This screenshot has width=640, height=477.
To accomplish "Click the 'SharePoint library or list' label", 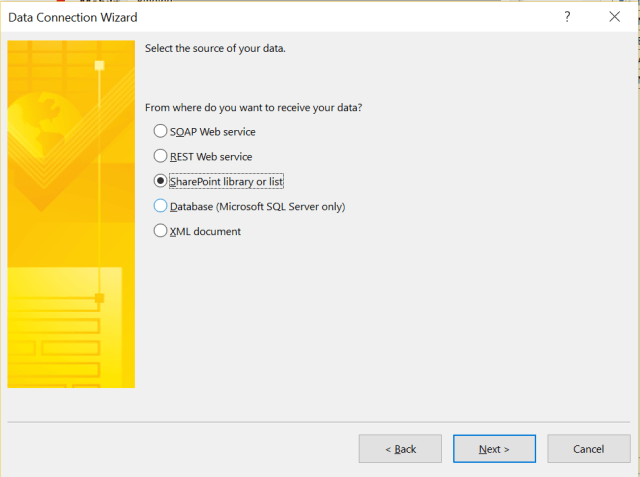I will click(226, 181).
